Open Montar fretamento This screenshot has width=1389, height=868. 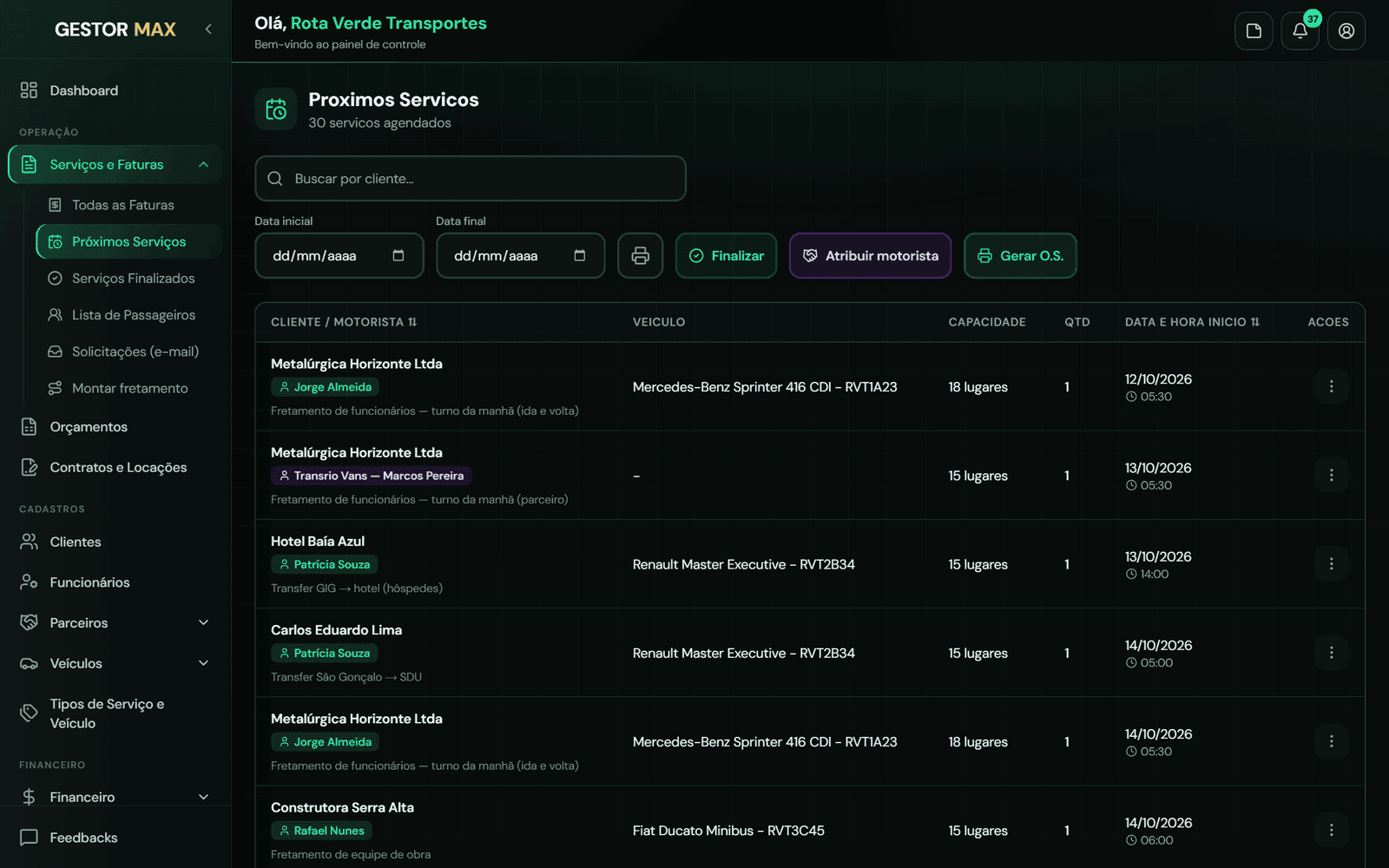coord(128,388)
